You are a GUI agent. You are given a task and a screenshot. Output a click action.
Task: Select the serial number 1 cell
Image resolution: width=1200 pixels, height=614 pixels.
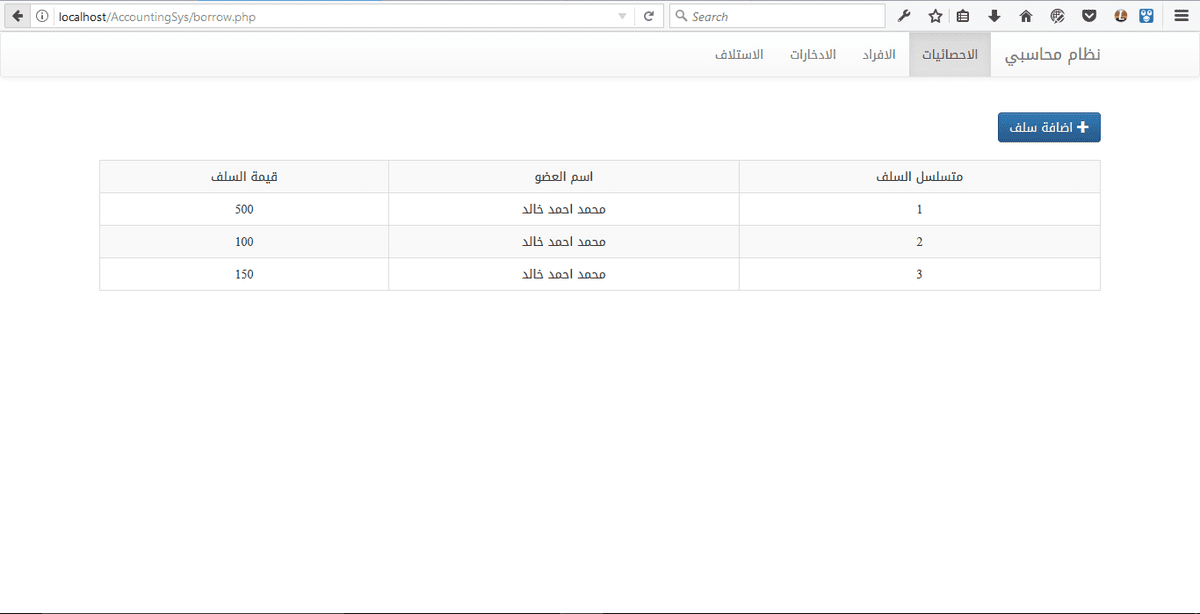point(919,210)
